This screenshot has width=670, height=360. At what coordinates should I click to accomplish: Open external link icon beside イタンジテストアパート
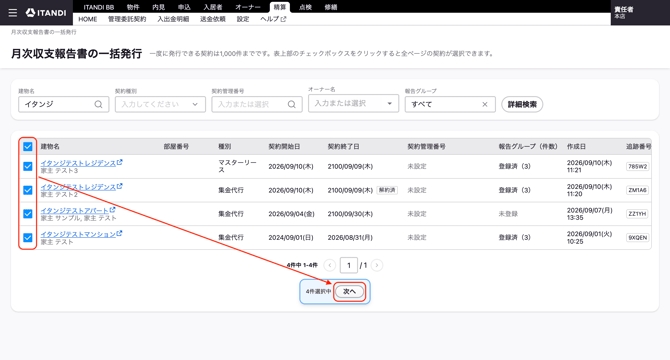112,210
